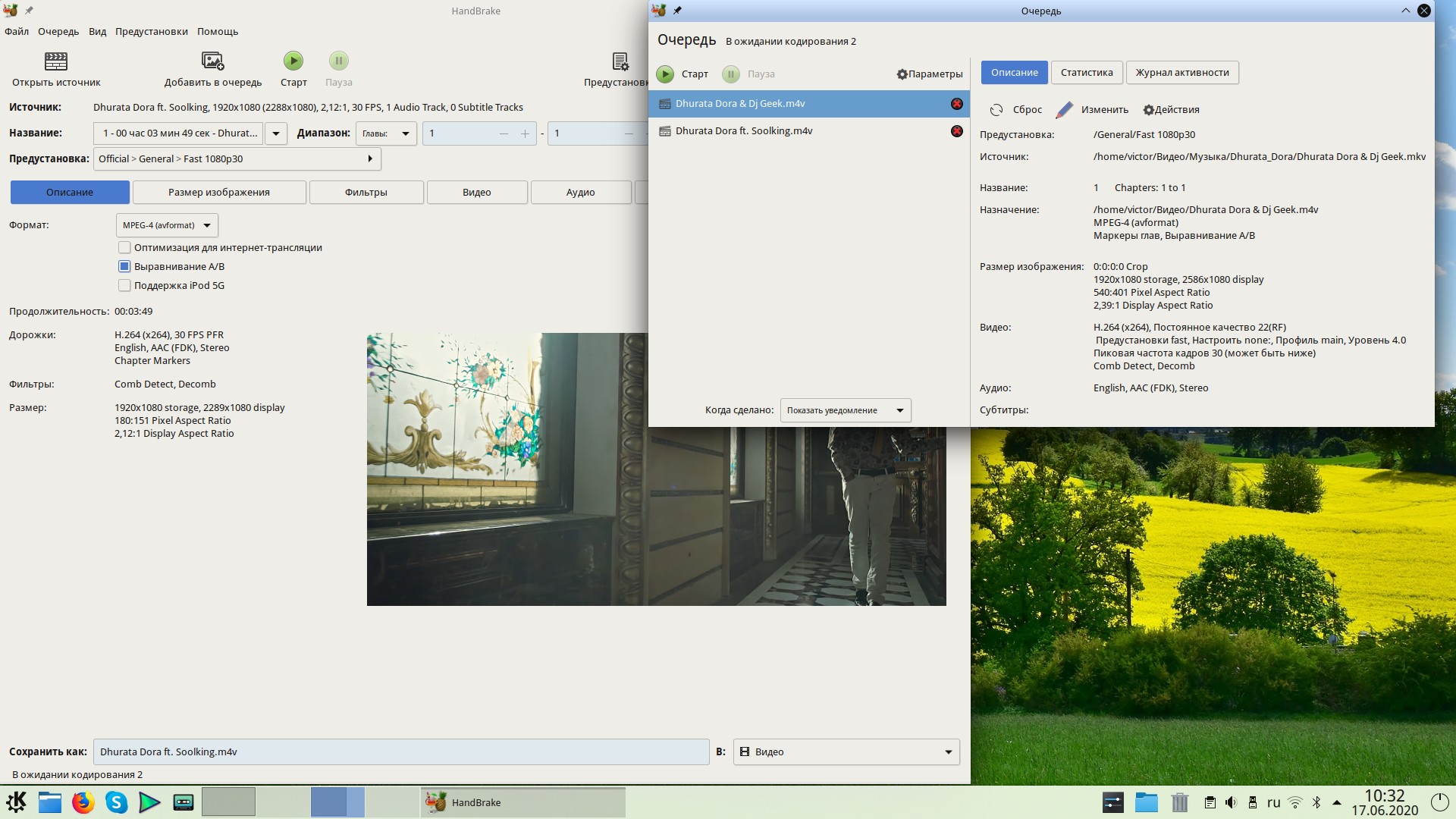
Task: Click the Сброс reset icon
Action: [x=996, y=110]
